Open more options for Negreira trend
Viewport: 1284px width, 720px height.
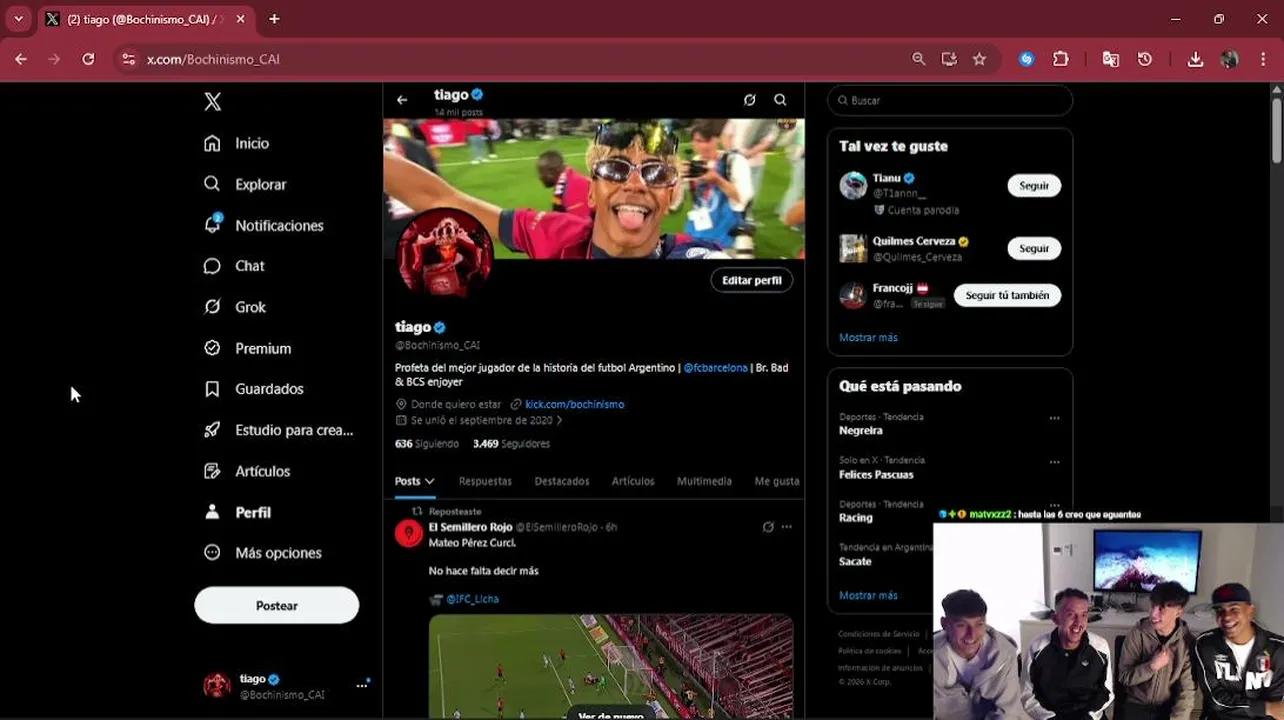coord(1054,418)
